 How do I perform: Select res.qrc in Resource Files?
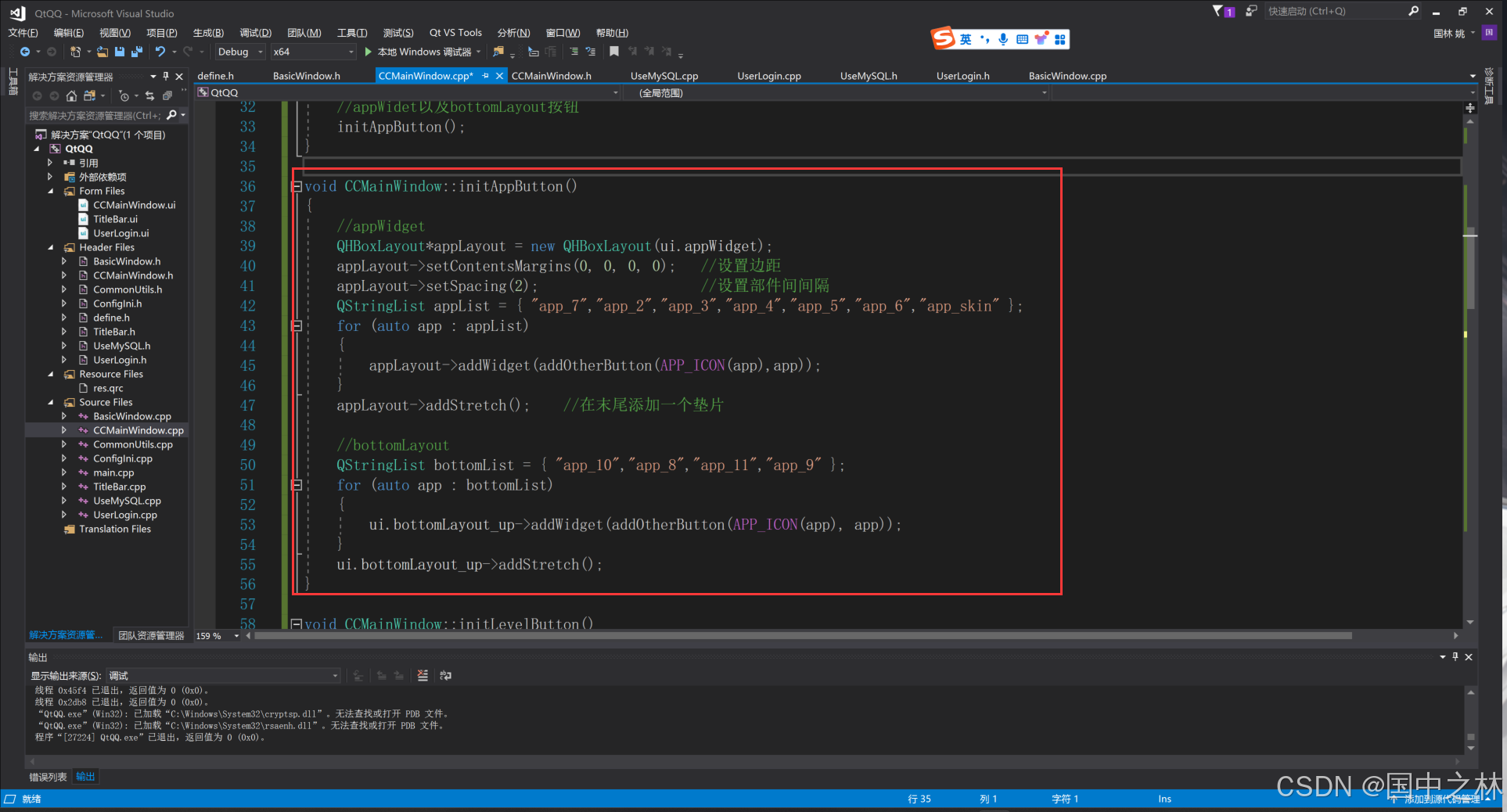pos(108,388)
